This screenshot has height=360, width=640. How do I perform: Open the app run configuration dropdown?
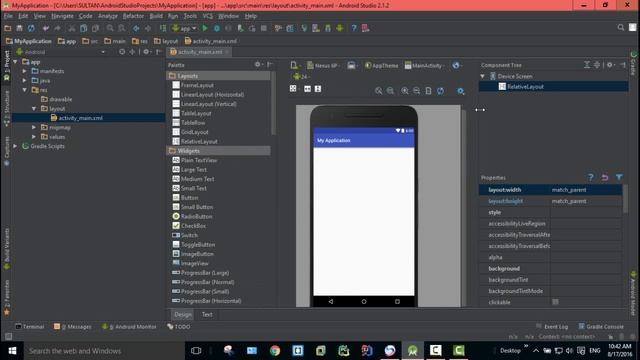[184, 28]
